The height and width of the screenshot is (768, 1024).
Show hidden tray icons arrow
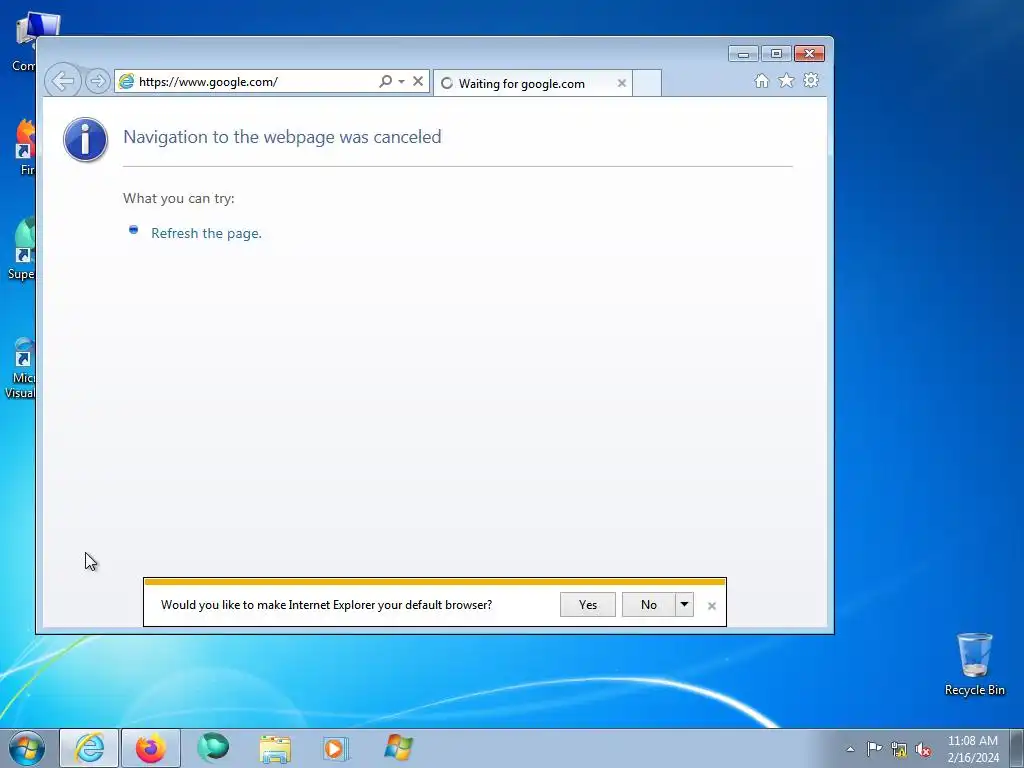pos(850,749)
